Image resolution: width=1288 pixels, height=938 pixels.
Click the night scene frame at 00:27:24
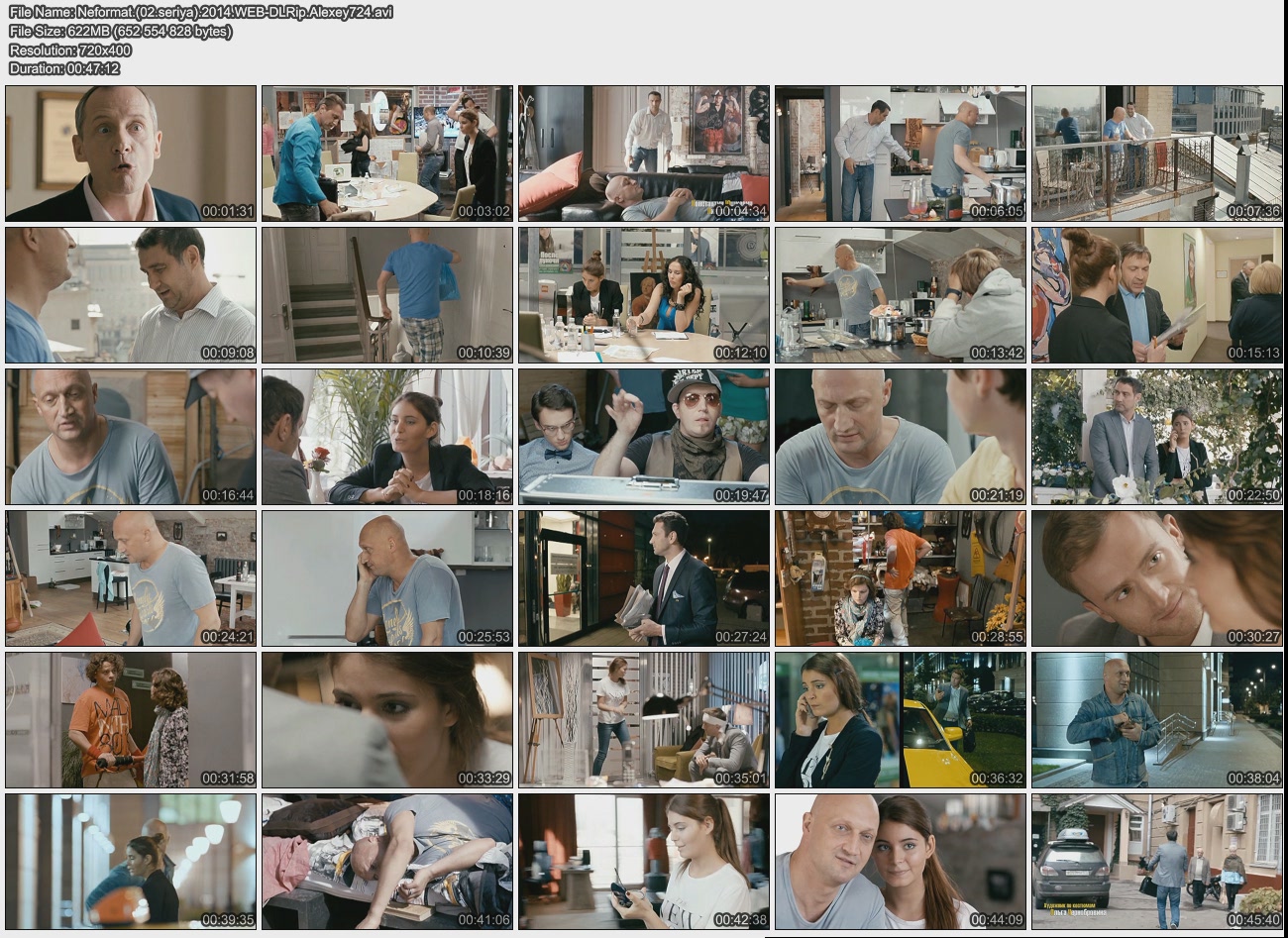[644, 578]
